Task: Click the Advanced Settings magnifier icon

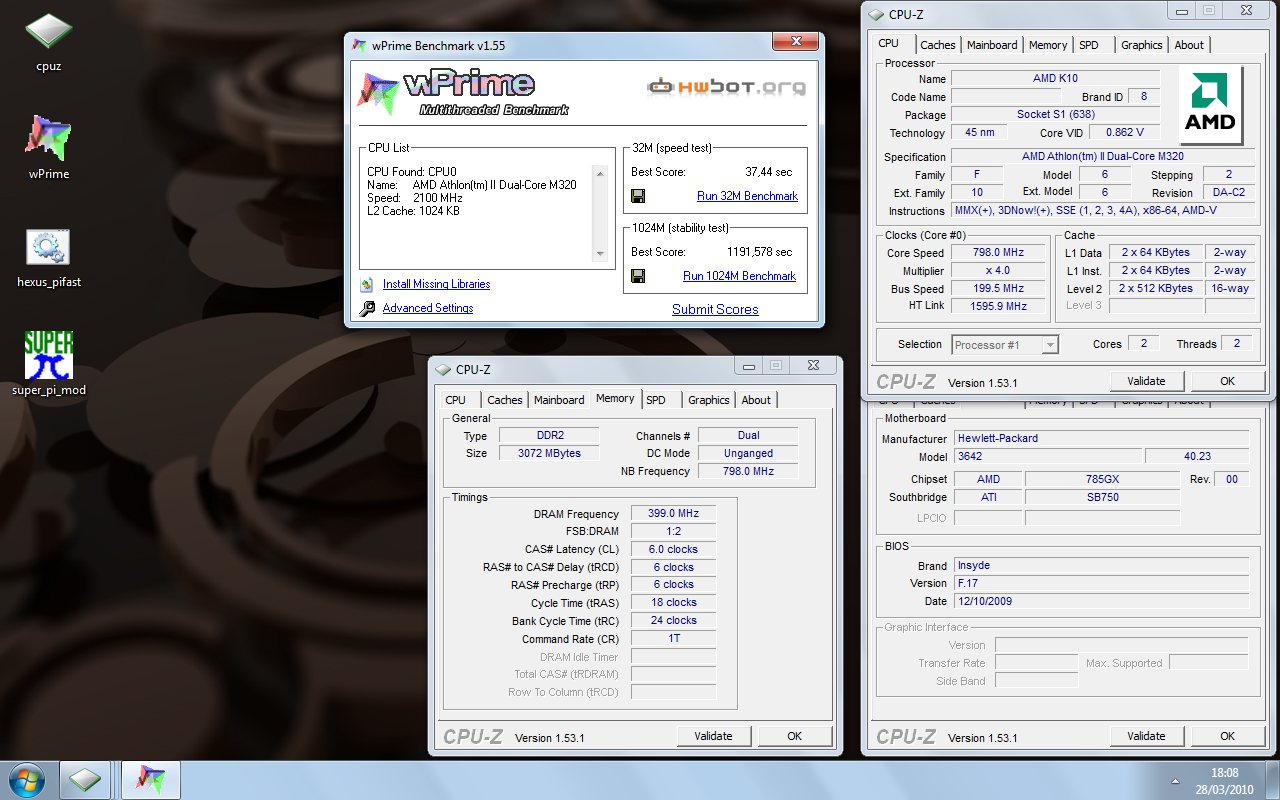Action: [x=367, y=308]
